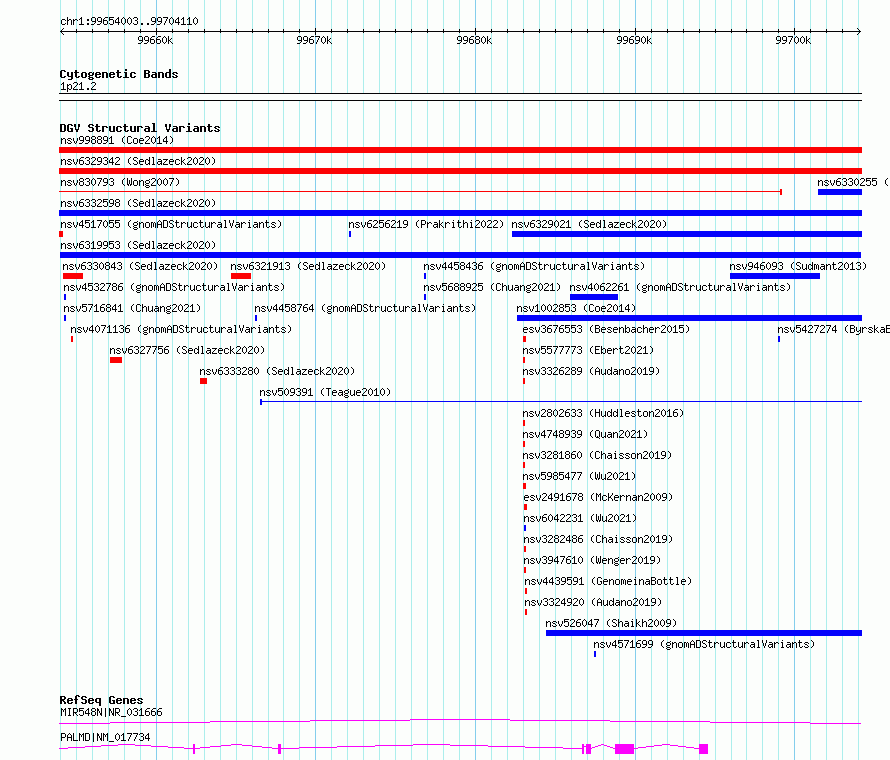Viewport: 890px width, 760px height.
Task: Click the 99680k ruler tick label
Action: tap(474, 40)
